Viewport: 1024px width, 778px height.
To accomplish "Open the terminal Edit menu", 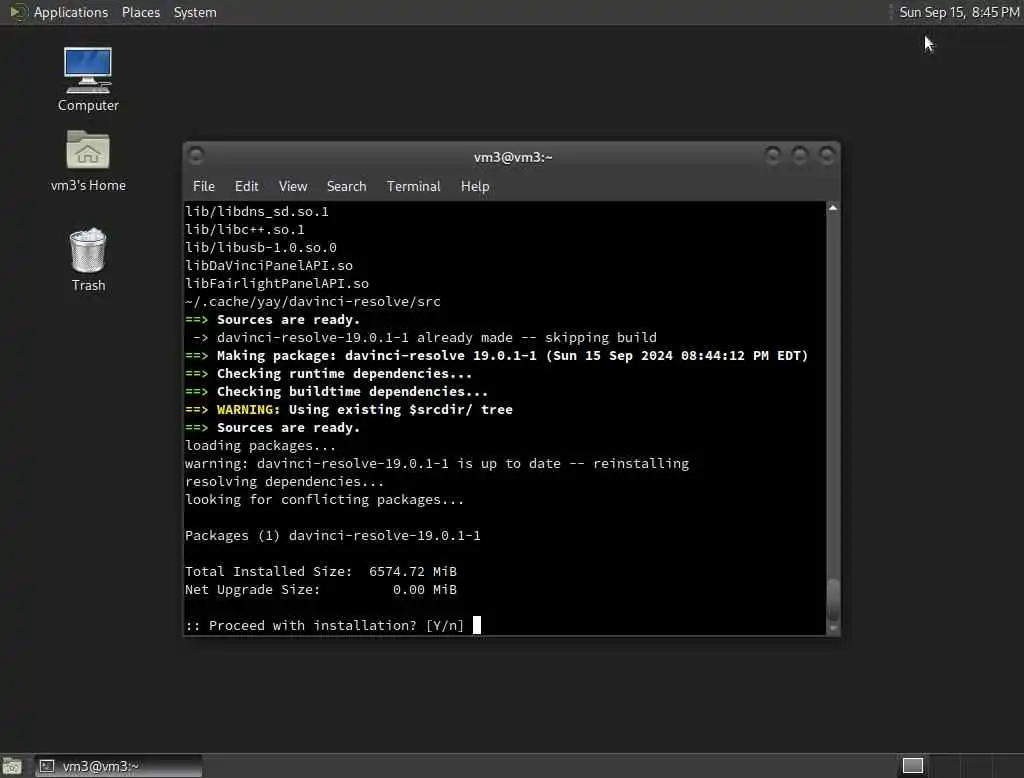I will pos(246,186).
